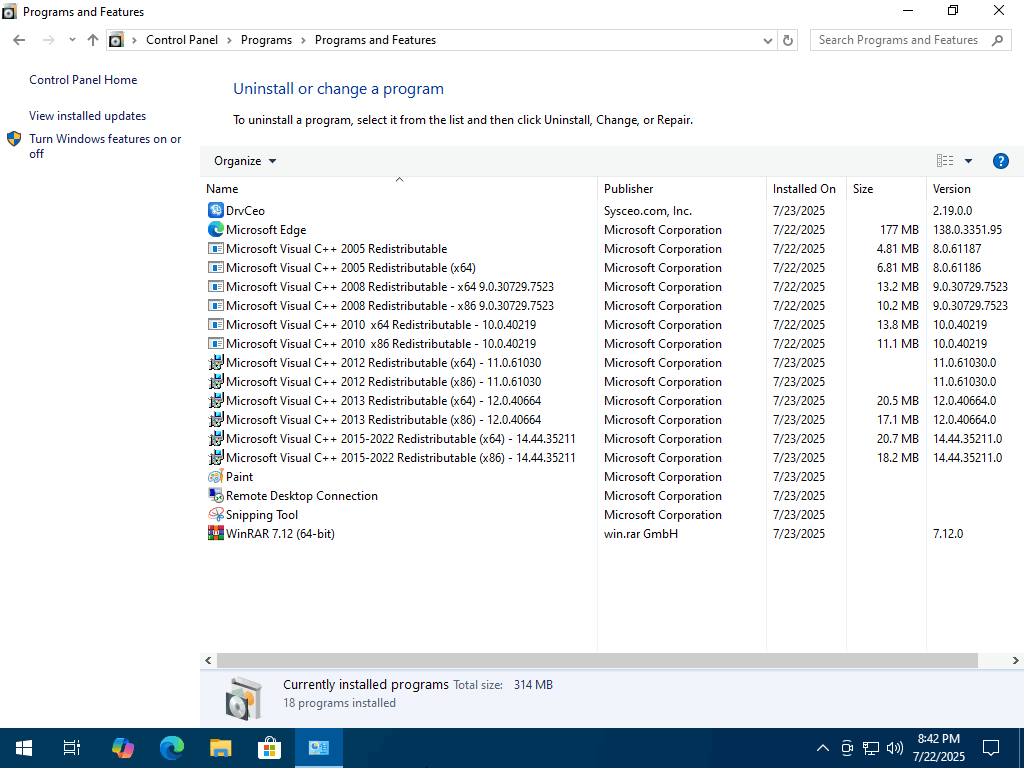The width and height of the screenshot is (1024, 768).
Task: Open Microsoft Edge from the taskbar
Action: [x=172, y=748]
